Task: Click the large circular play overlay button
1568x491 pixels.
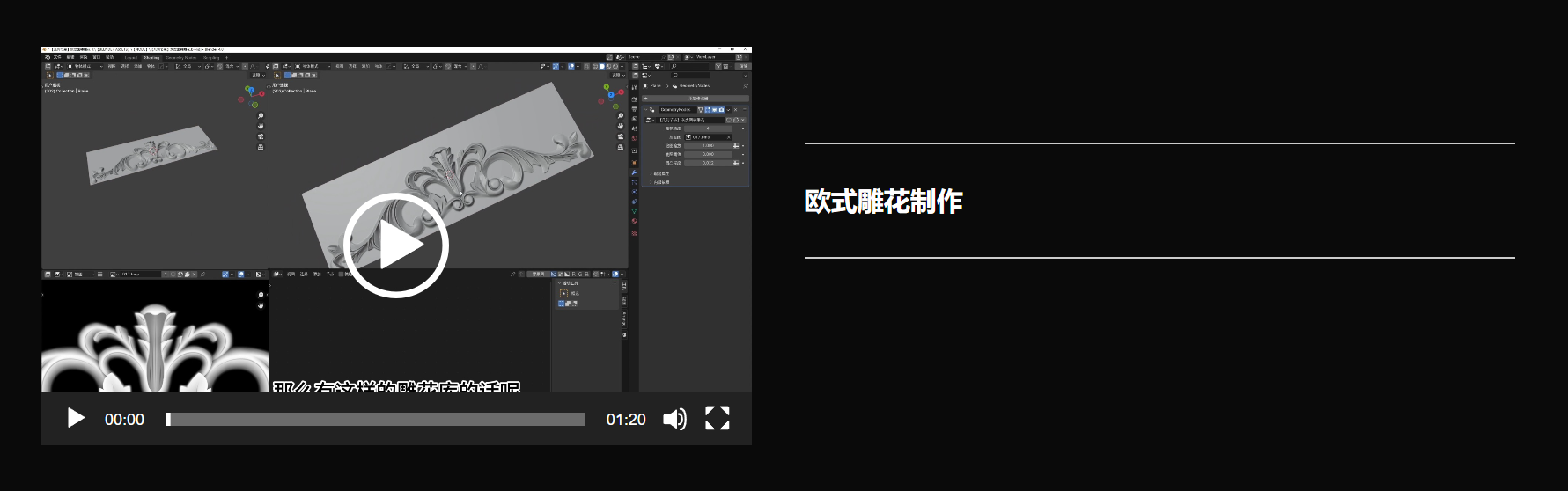Action: pos(395,245)
